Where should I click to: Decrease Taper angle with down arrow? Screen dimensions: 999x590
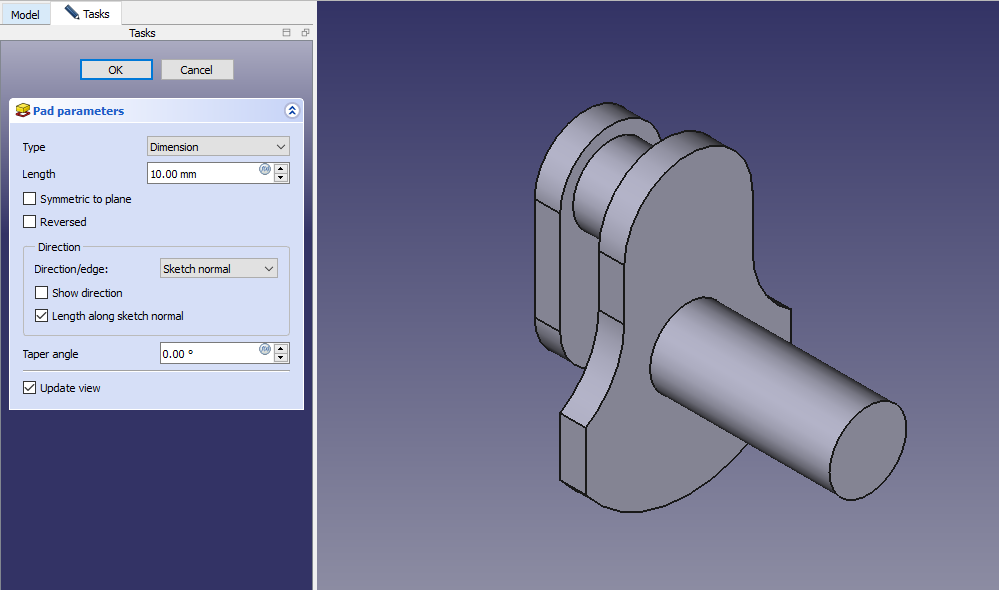pos(281,358)
